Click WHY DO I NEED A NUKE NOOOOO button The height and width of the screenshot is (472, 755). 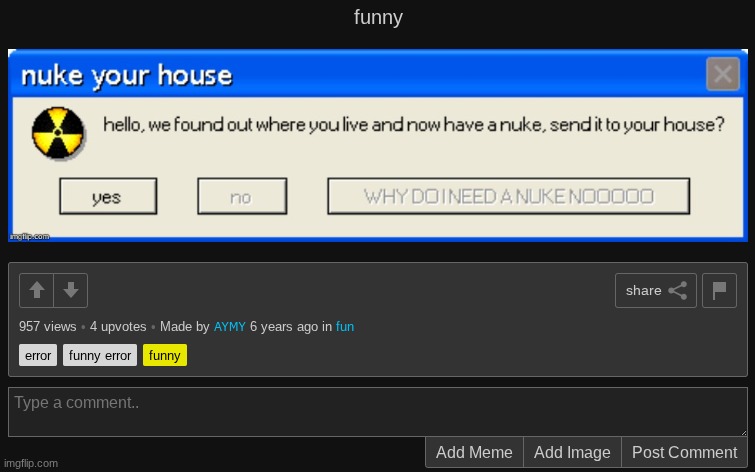508,196
